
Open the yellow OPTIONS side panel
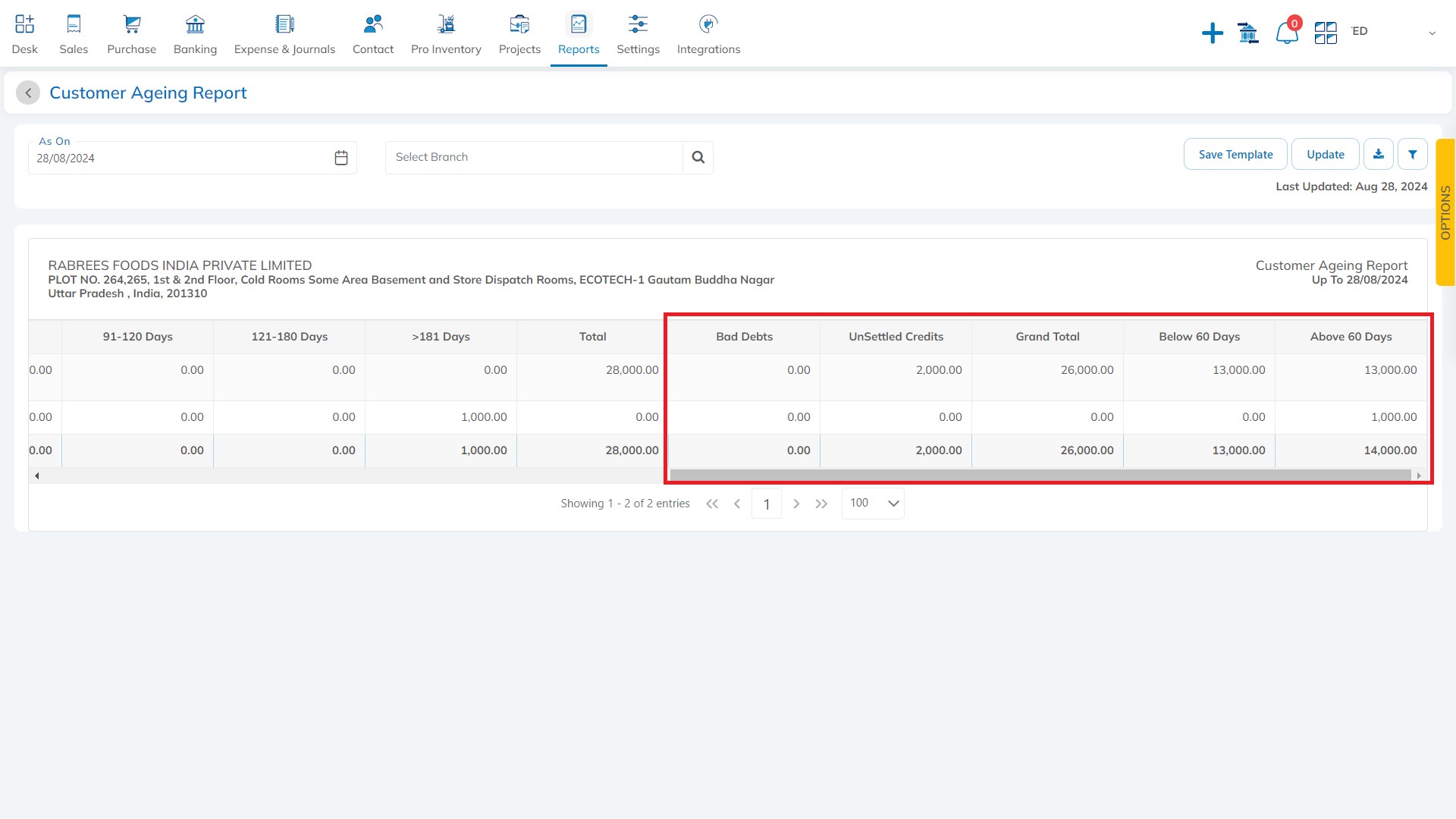tap(1445, 212)
